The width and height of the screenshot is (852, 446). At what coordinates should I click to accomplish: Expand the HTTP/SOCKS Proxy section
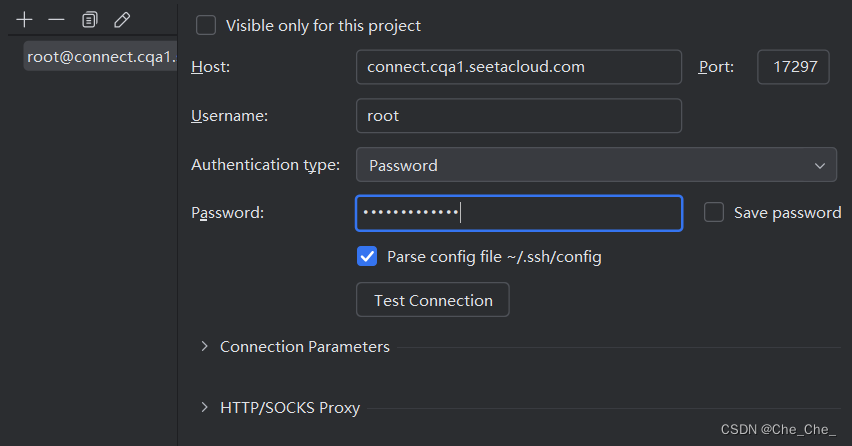[205, 407]
